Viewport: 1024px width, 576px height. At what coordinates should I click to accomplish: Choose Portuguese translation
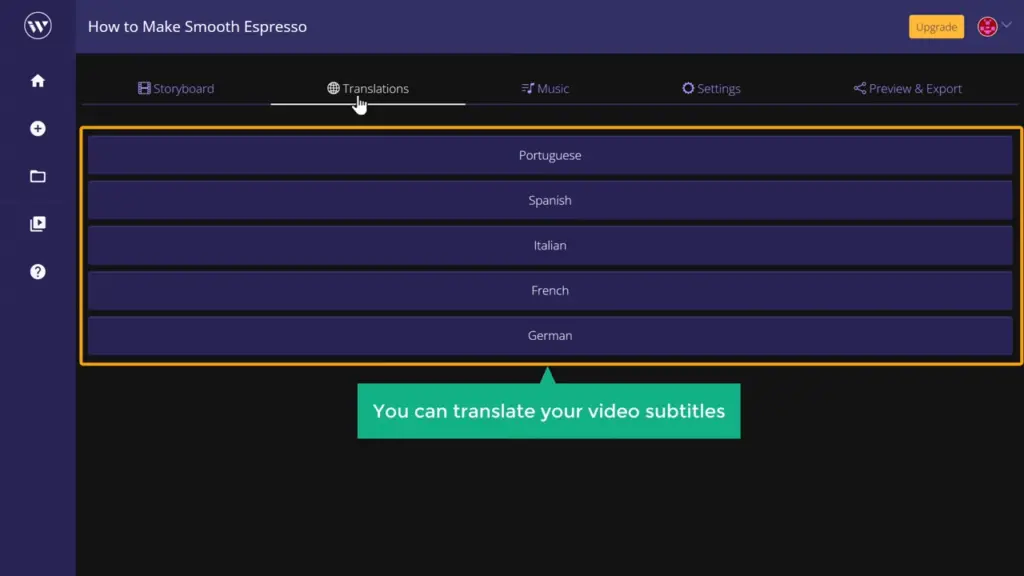[x=550, y=155]
